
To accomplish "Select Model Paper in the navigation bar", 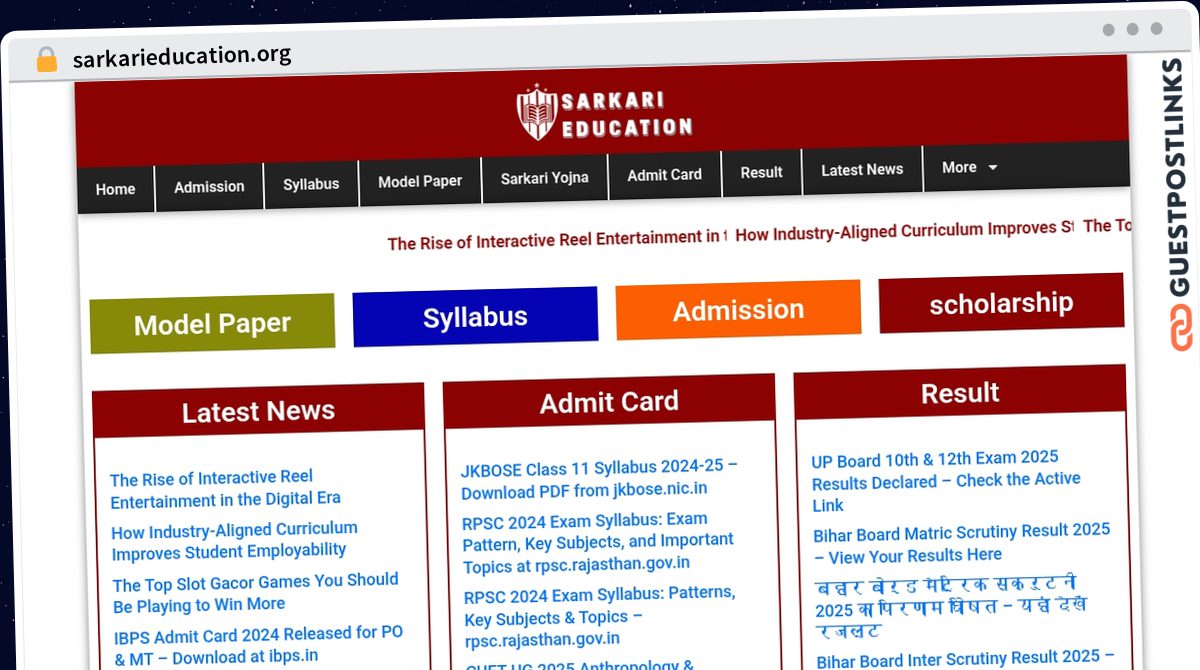I will coord(420,181).
